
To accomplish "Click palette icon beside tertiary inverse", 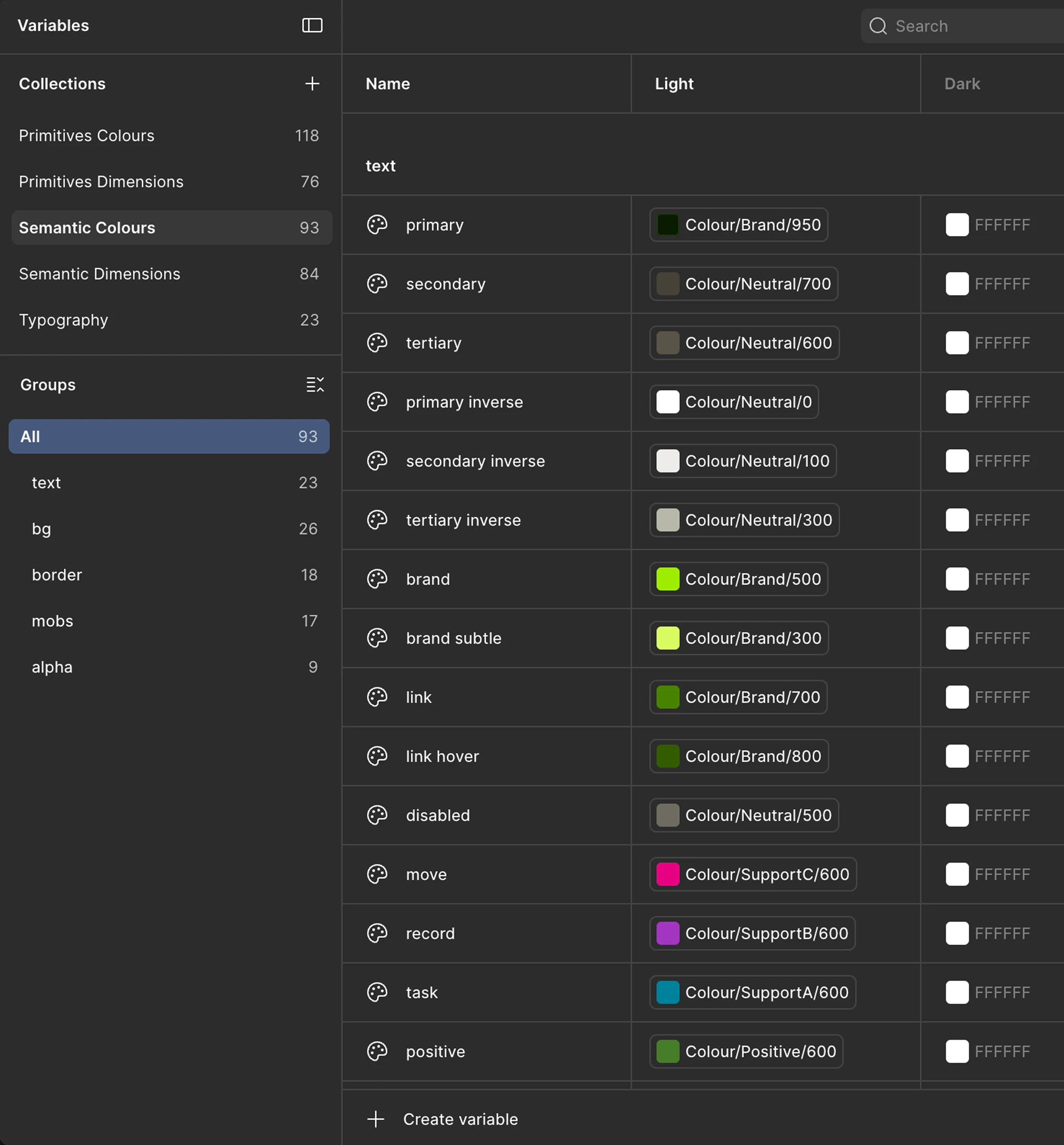I will (x=377, y=520).
